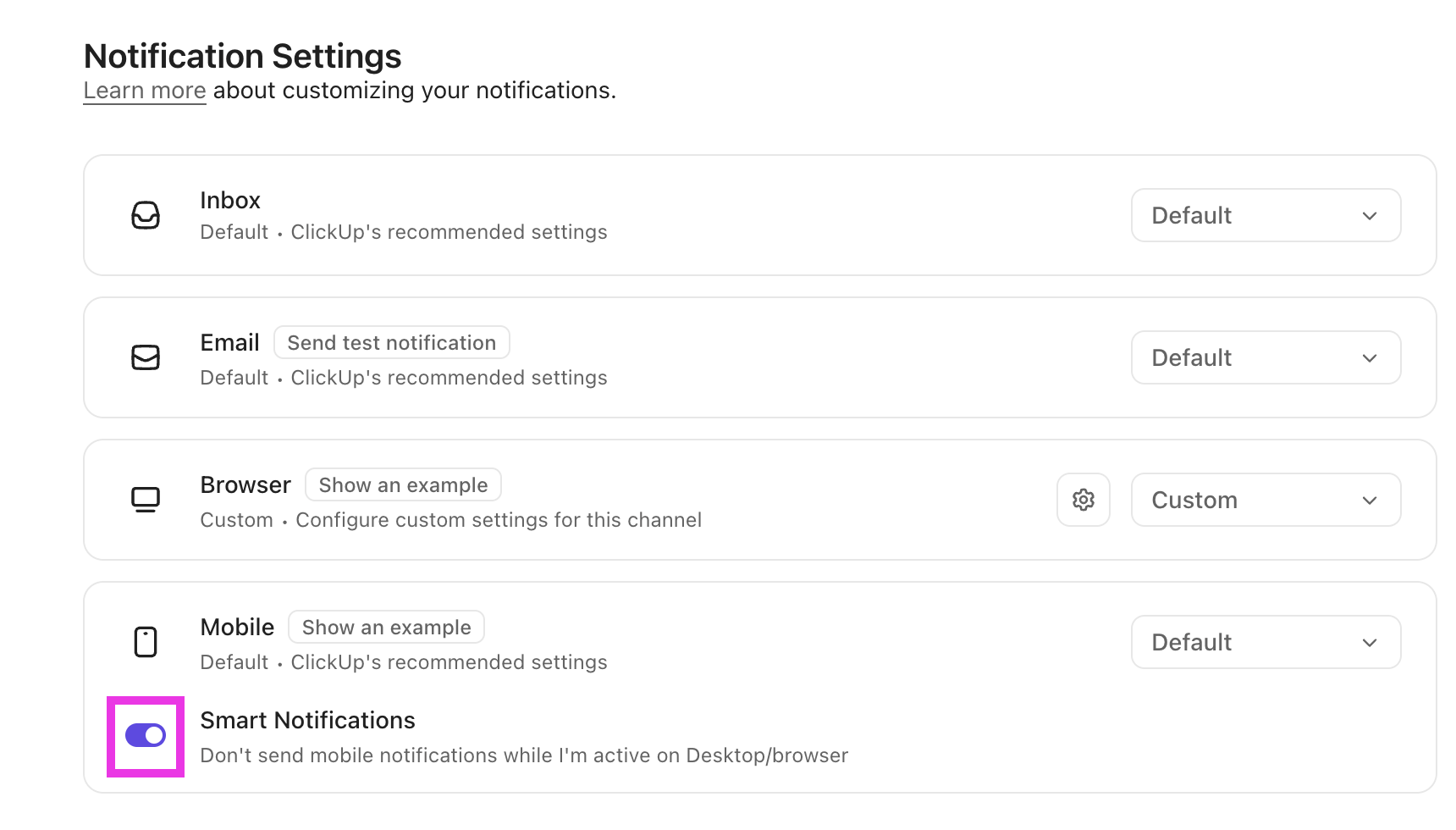The width and height of the screenshot is (1456, 830).
Task: Show an example browser notification
Action: click(403, 484)
